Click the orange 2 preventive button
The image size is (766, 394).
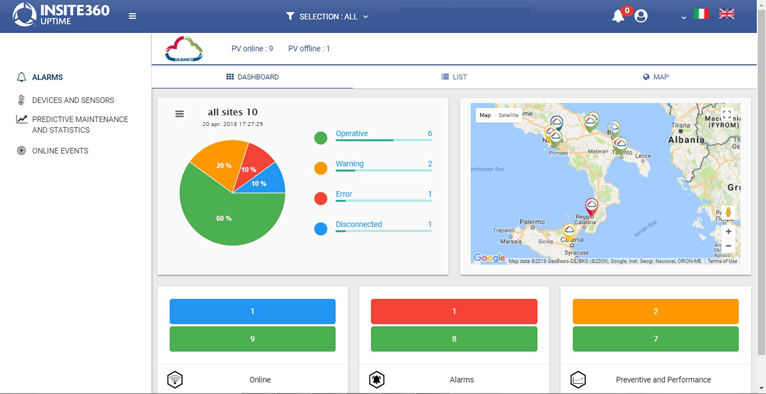656,311
